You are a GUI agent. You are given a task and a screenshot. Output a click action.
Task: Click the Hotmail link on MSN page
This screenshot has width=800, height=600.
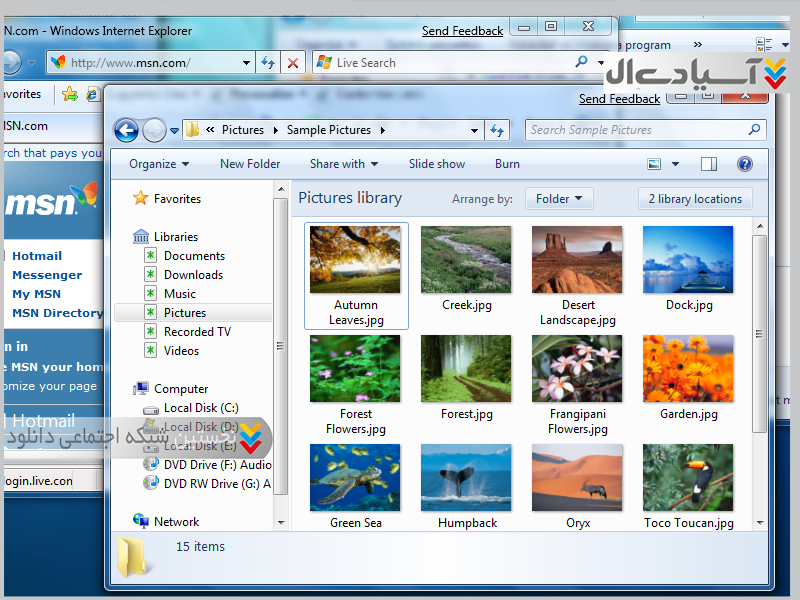pos(37,256)
